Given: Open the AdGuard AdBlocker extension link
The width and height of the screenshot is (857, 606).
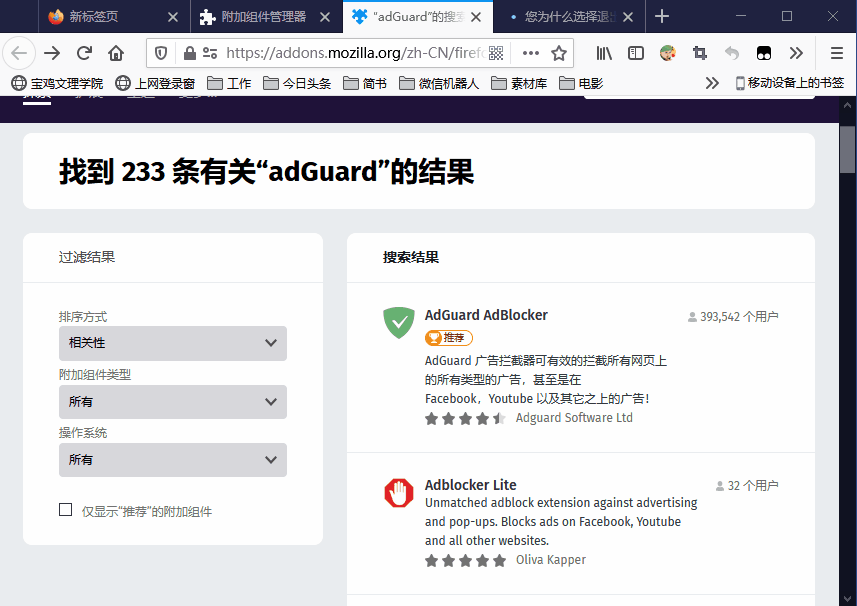Looking at the screenshot, I should (486, 315).
